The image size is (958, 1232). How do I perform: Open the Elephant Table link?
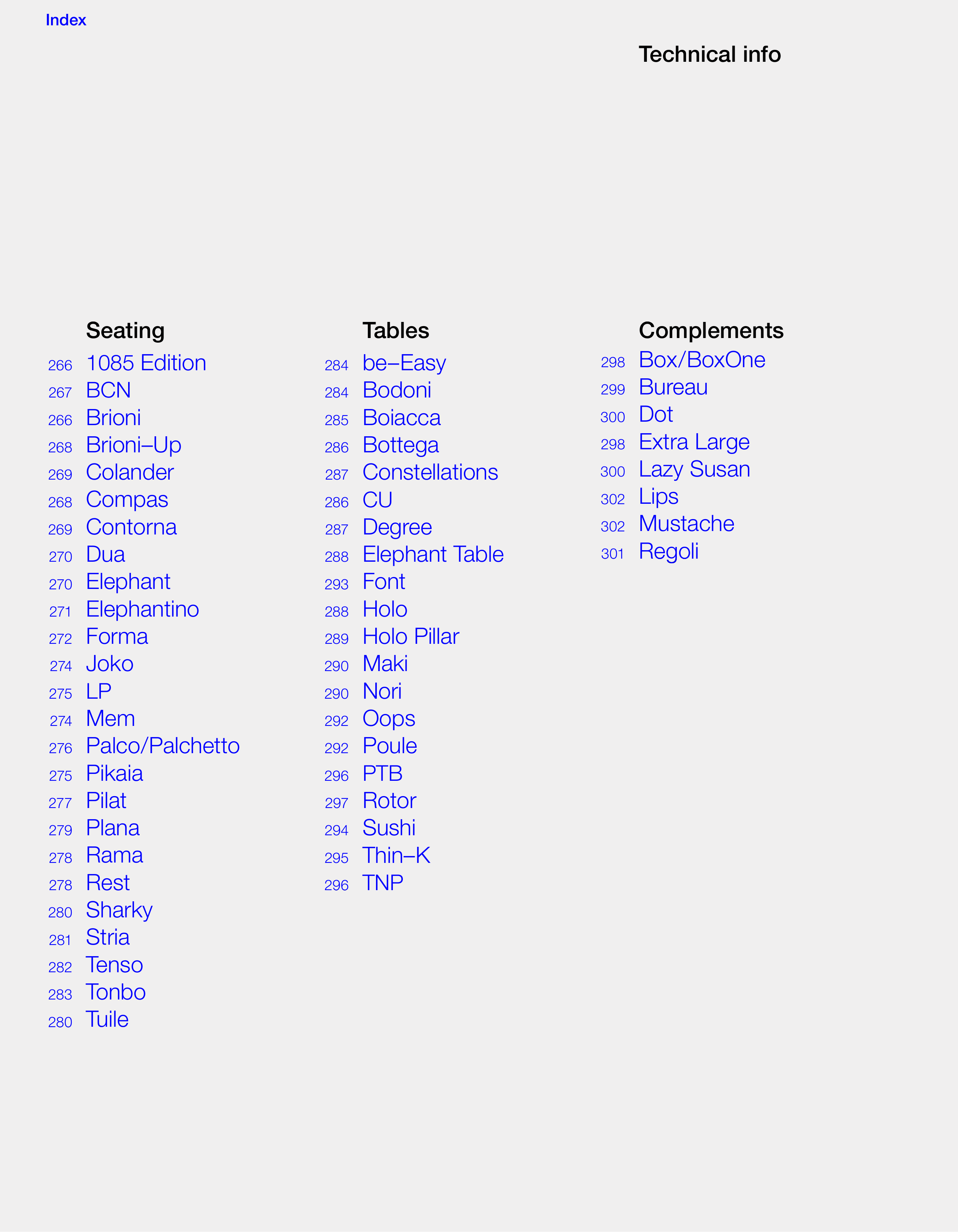point(433,554)
